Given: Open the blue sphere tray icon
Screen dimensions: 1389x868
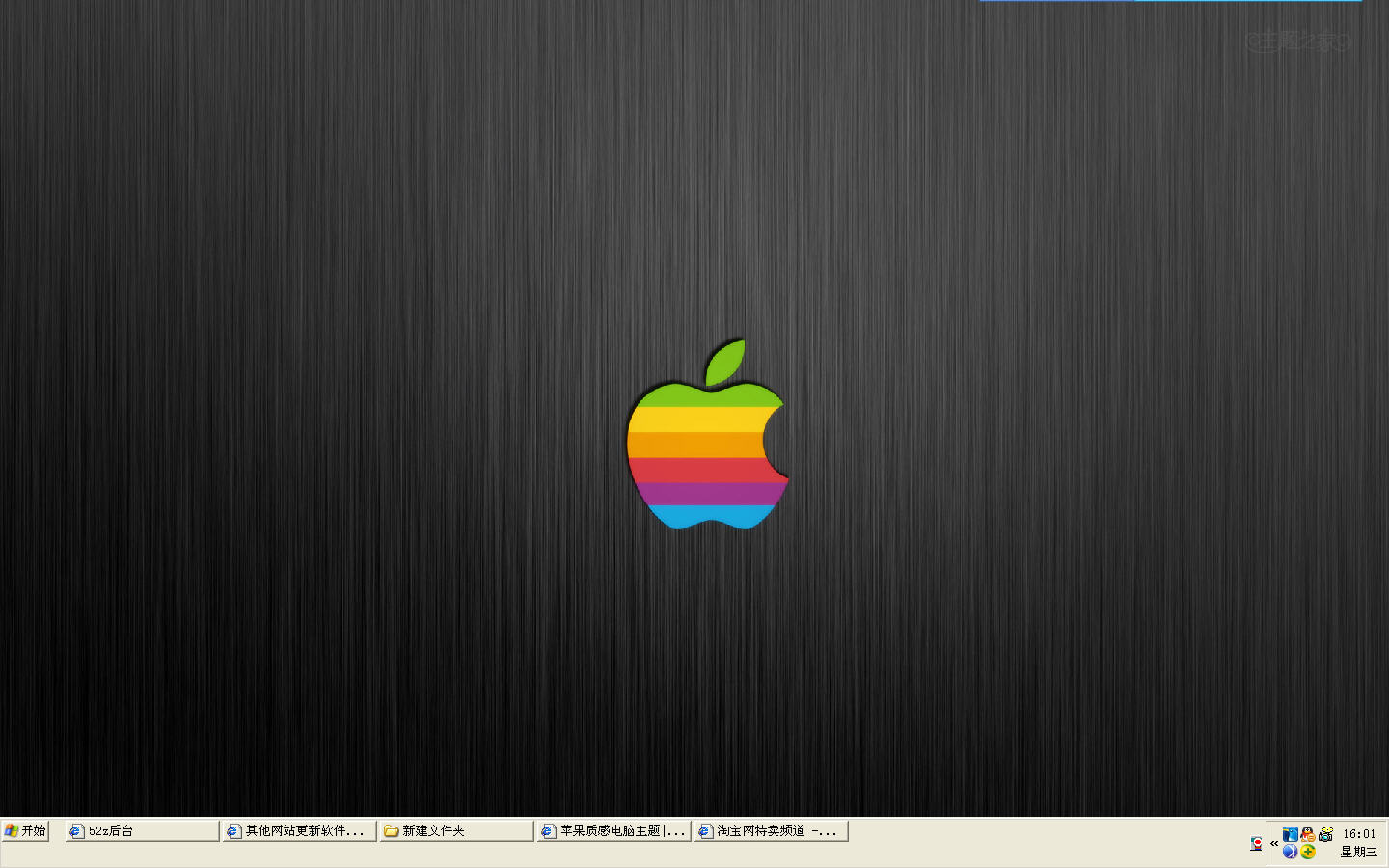Looking at the screenshot, I should point(1290,851).
